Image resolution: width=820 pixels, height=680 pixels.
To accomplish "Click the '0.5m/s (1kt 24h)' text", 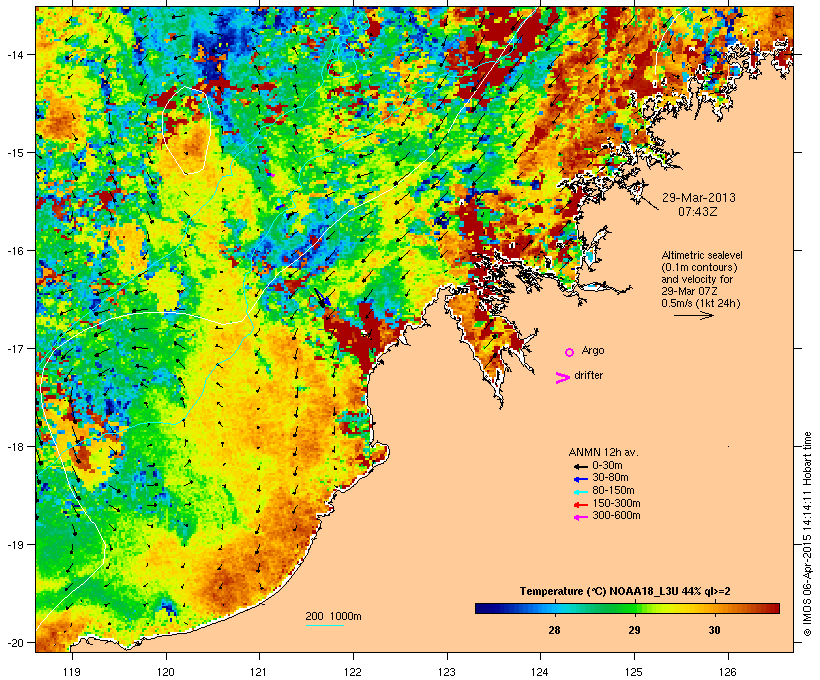I will click(x=701, y=303).
